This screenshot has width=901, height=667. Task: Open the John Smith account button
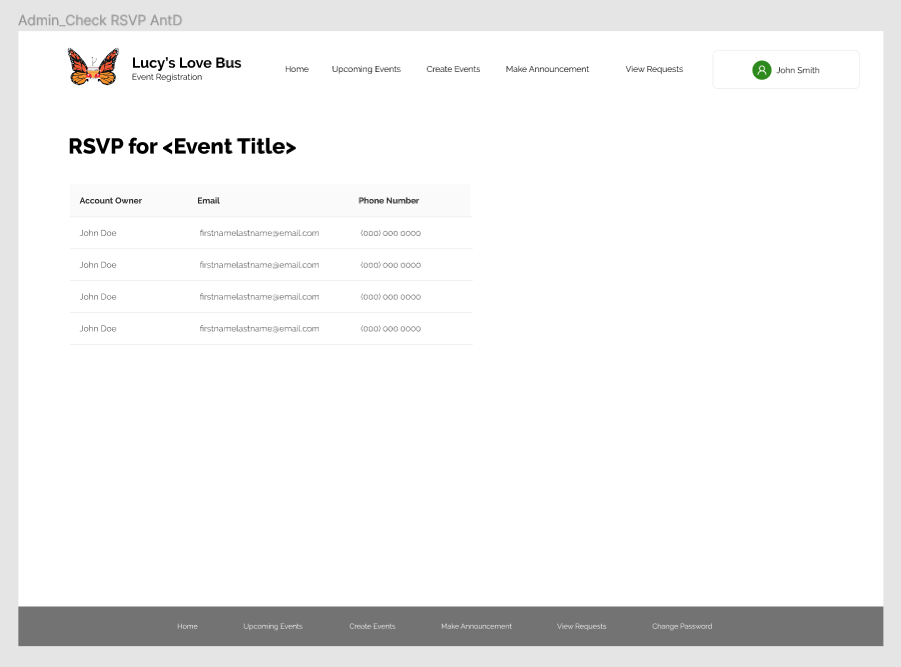coord(786,70)
